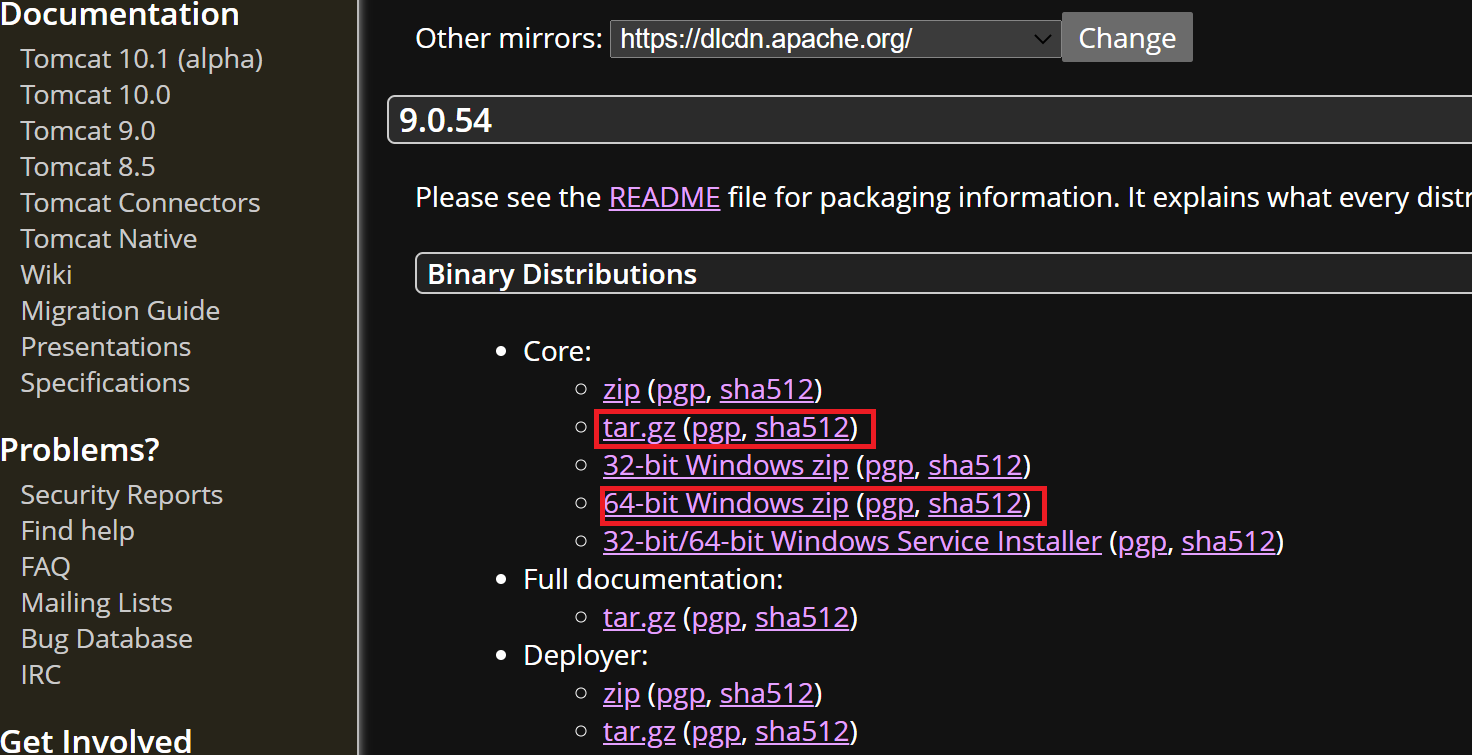Download the 64-bit Windows zip
This screenshot has height=755, width=1472.
pyautogui.click(x=725, y=503)
